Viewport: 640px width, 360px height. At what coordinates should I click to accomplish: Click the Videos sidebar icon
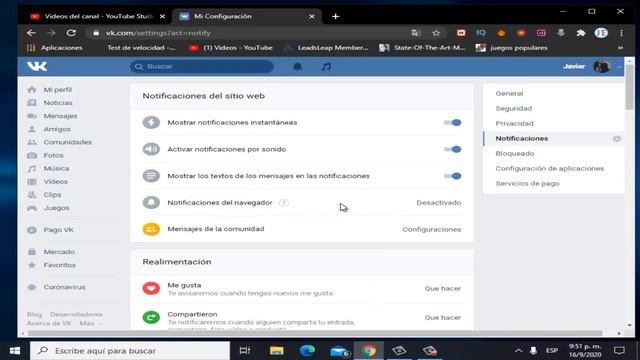point(32,182)
